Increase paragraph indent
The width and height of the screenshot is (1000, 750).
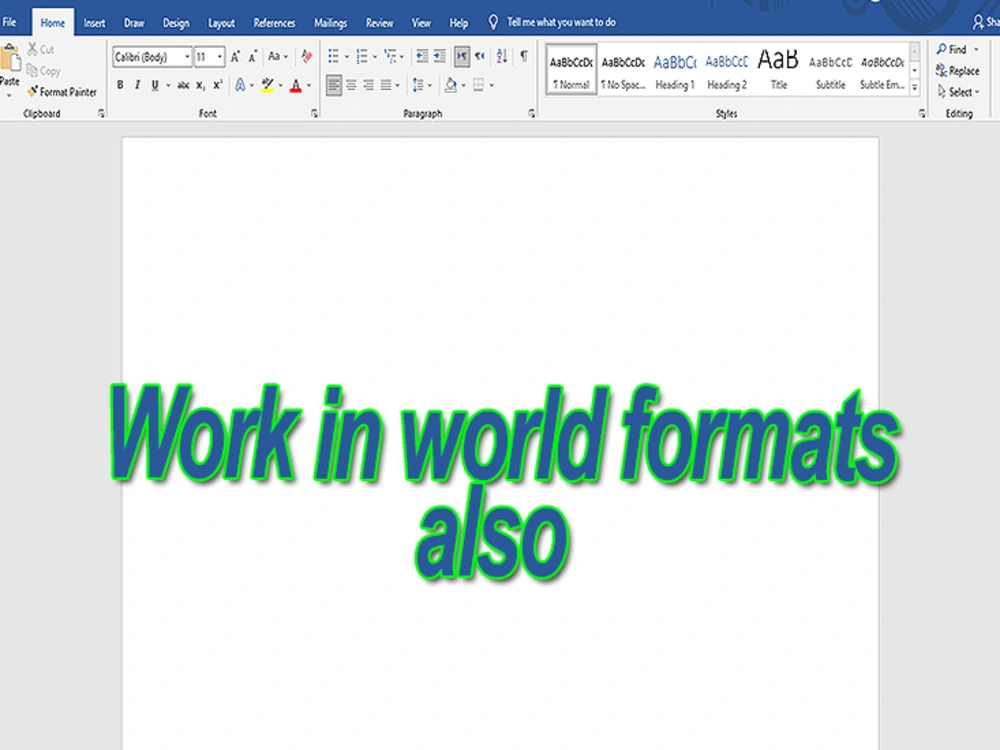tap(439, 56)
